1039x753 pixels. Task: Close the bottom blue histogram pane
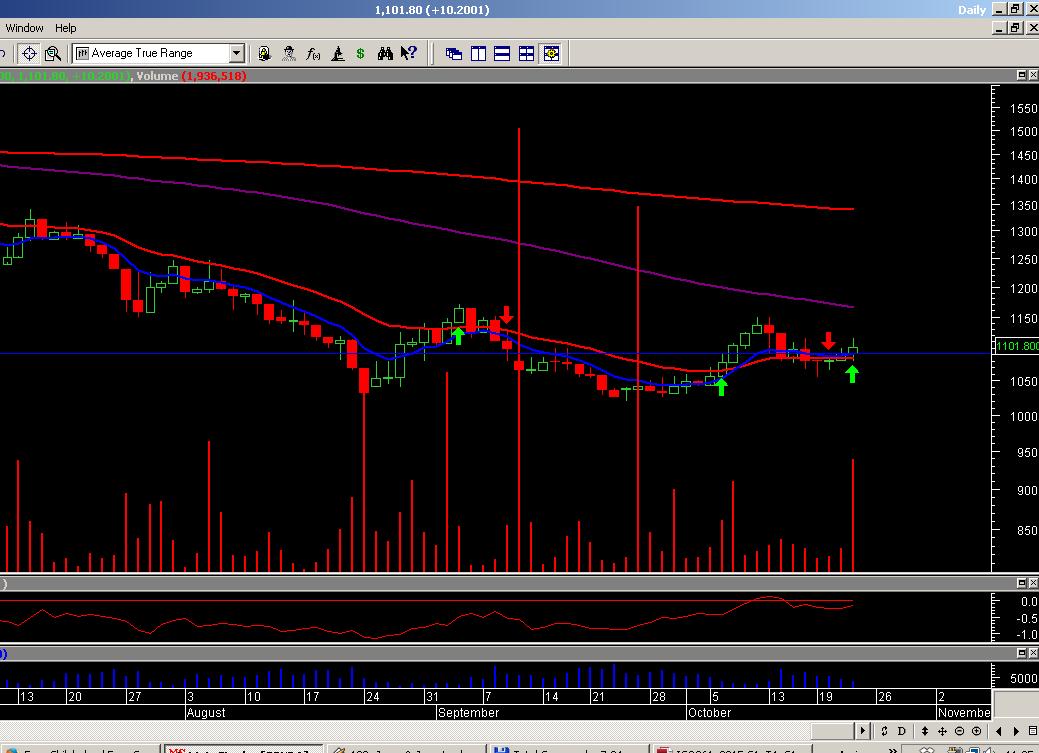pos(1033,652)
